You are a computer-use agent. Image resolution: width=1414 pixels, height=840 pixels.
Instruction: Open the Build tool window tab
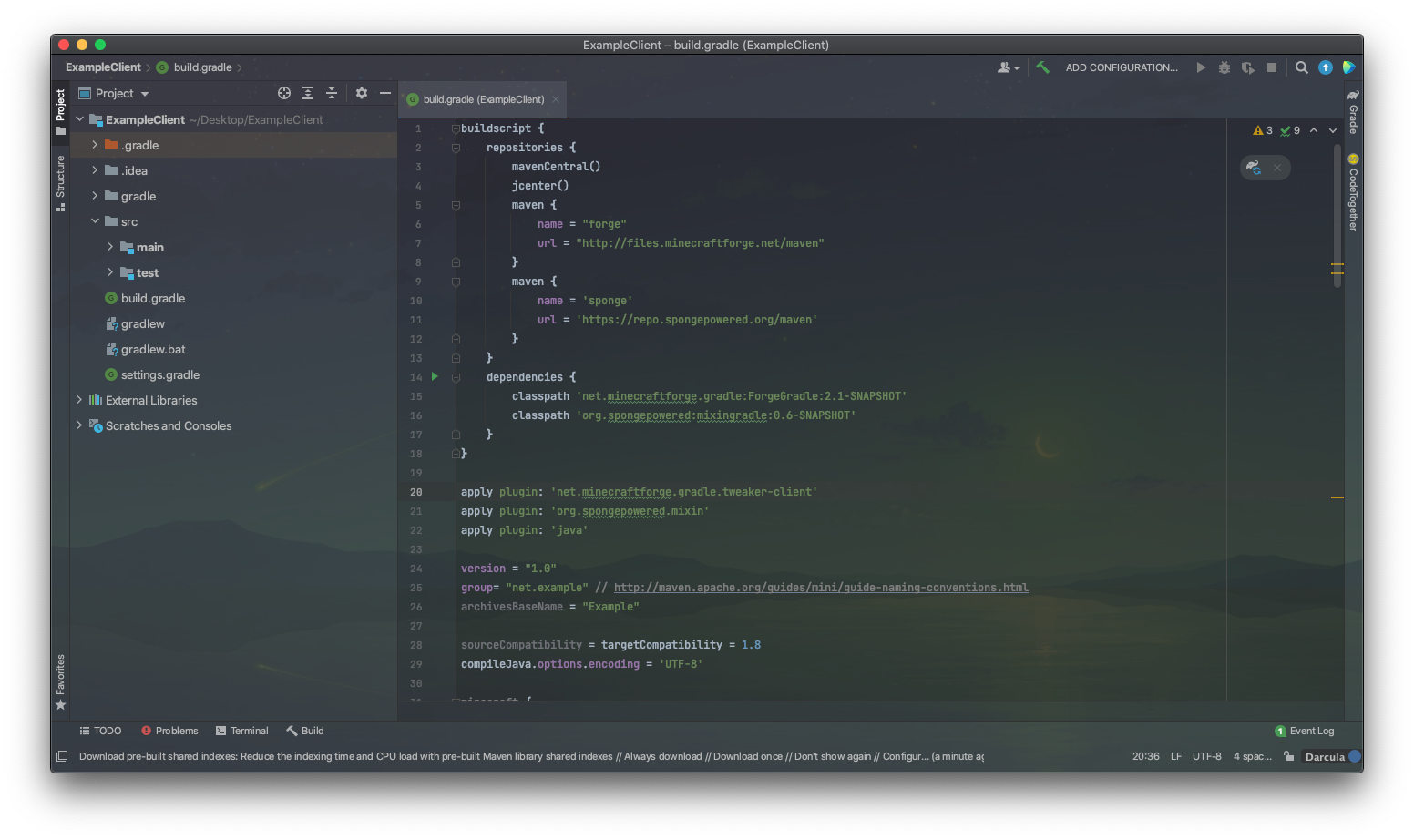tap(305, 731)
